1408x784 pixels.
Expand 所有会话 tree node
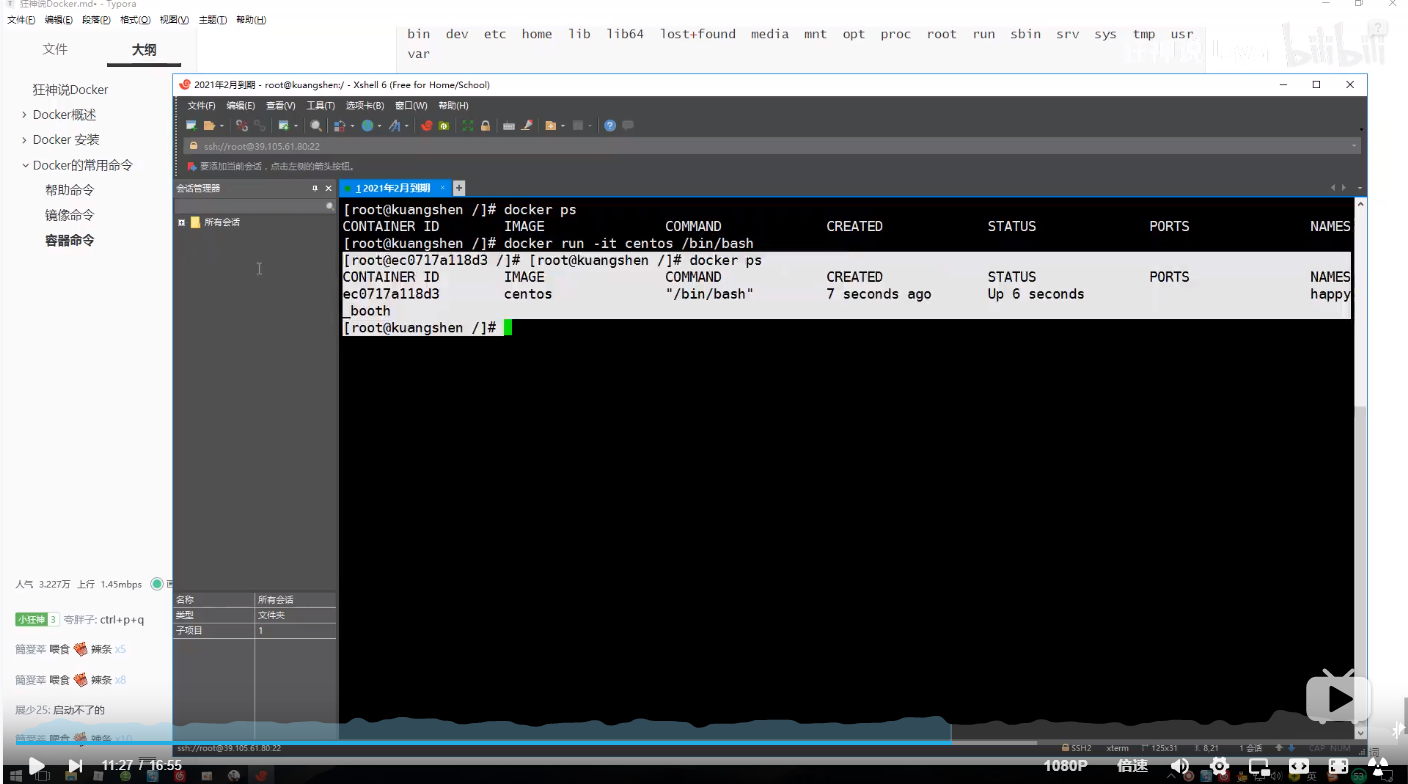click(181, 222)
